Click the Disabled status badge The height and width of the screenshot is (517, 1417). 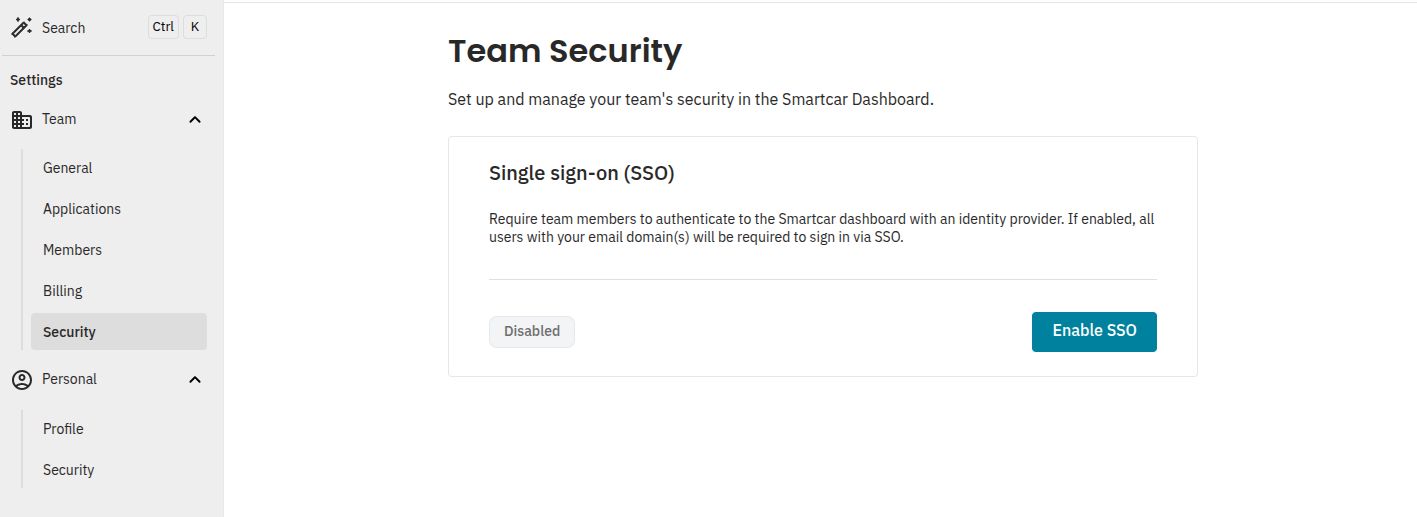pyautogui.click(x=532, y=332)
